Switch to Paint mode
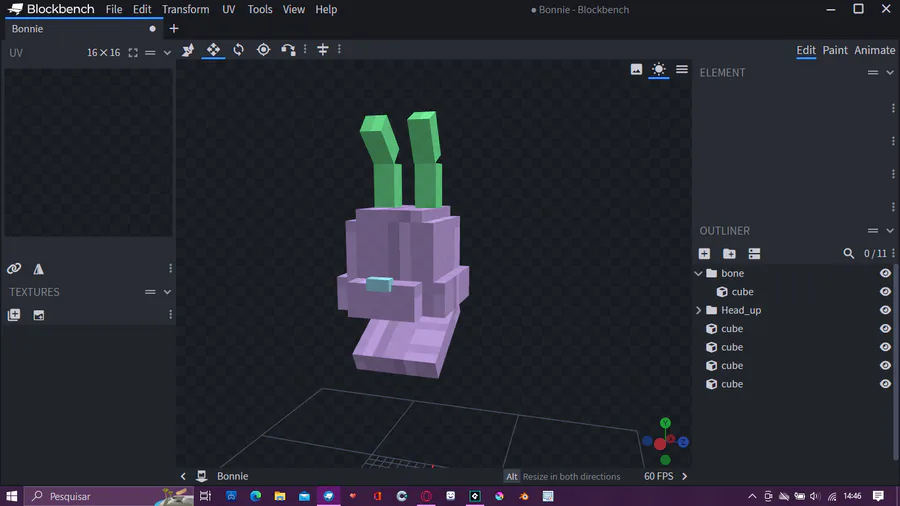The image size is (900, 506). pos(835,50)
